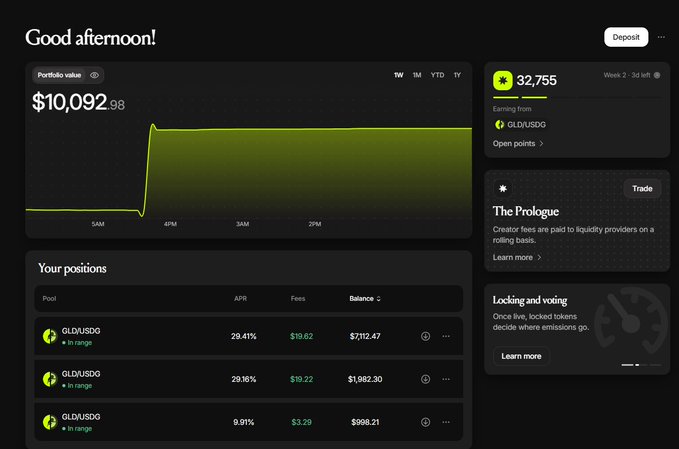Click the $3.29 fees value

point(301,422)
